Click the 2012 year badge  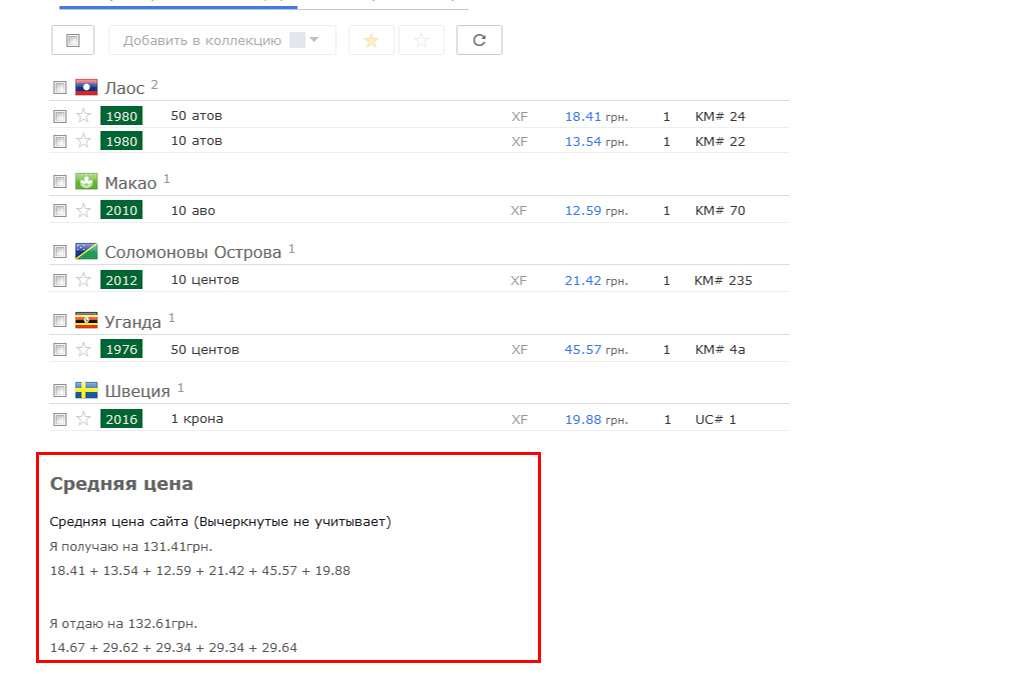[121, 281]
